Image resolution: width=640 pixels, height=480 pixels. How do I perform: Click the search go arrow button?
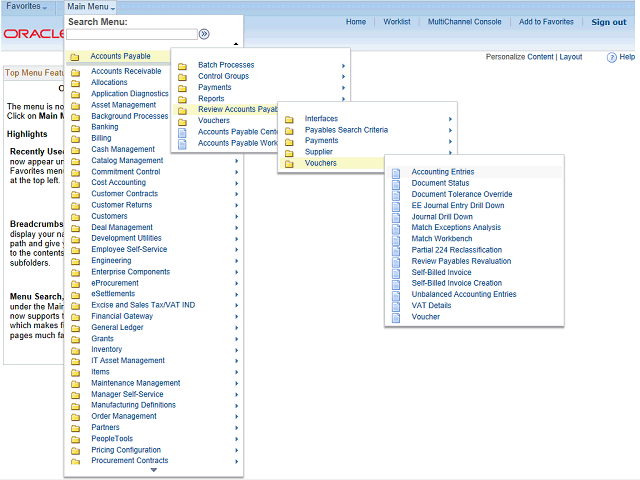pos(205,34)
